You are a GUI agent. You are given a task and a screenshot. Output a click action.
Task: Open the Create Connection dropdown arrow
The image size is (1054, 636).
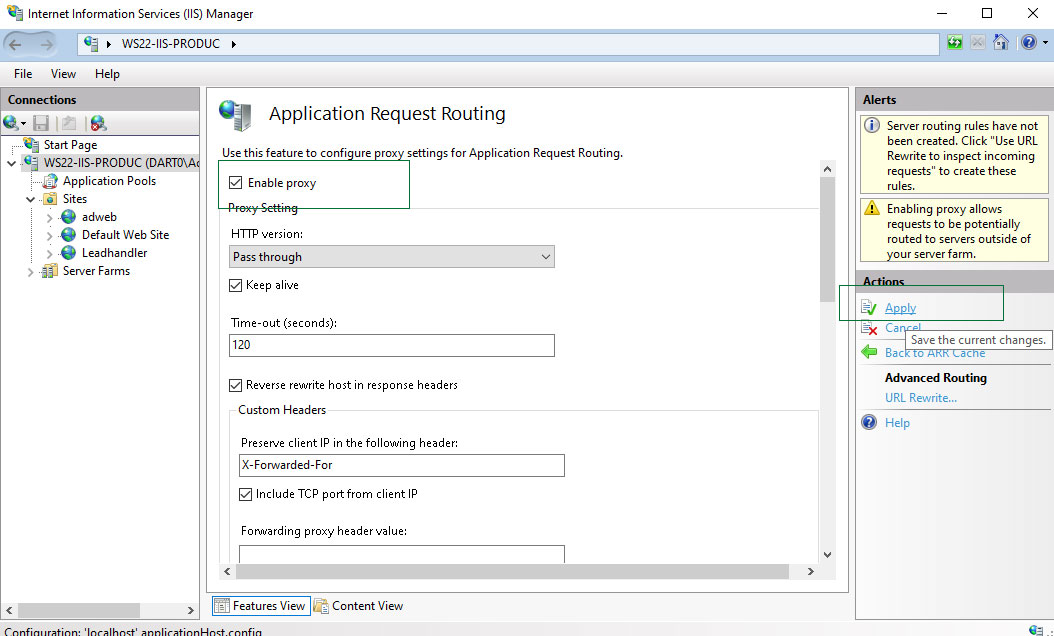pos(23,124)
